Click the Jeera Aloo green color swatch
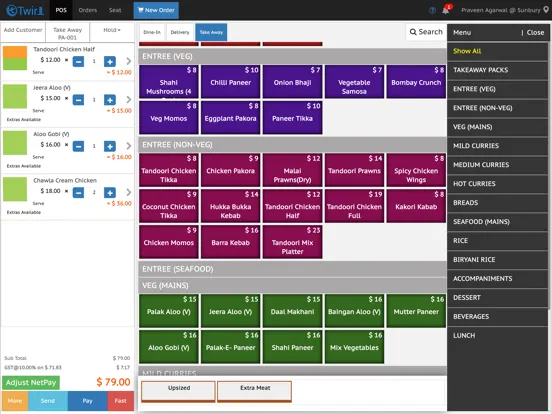This screenshot has height=414, width=552. (x=15, y=96)
